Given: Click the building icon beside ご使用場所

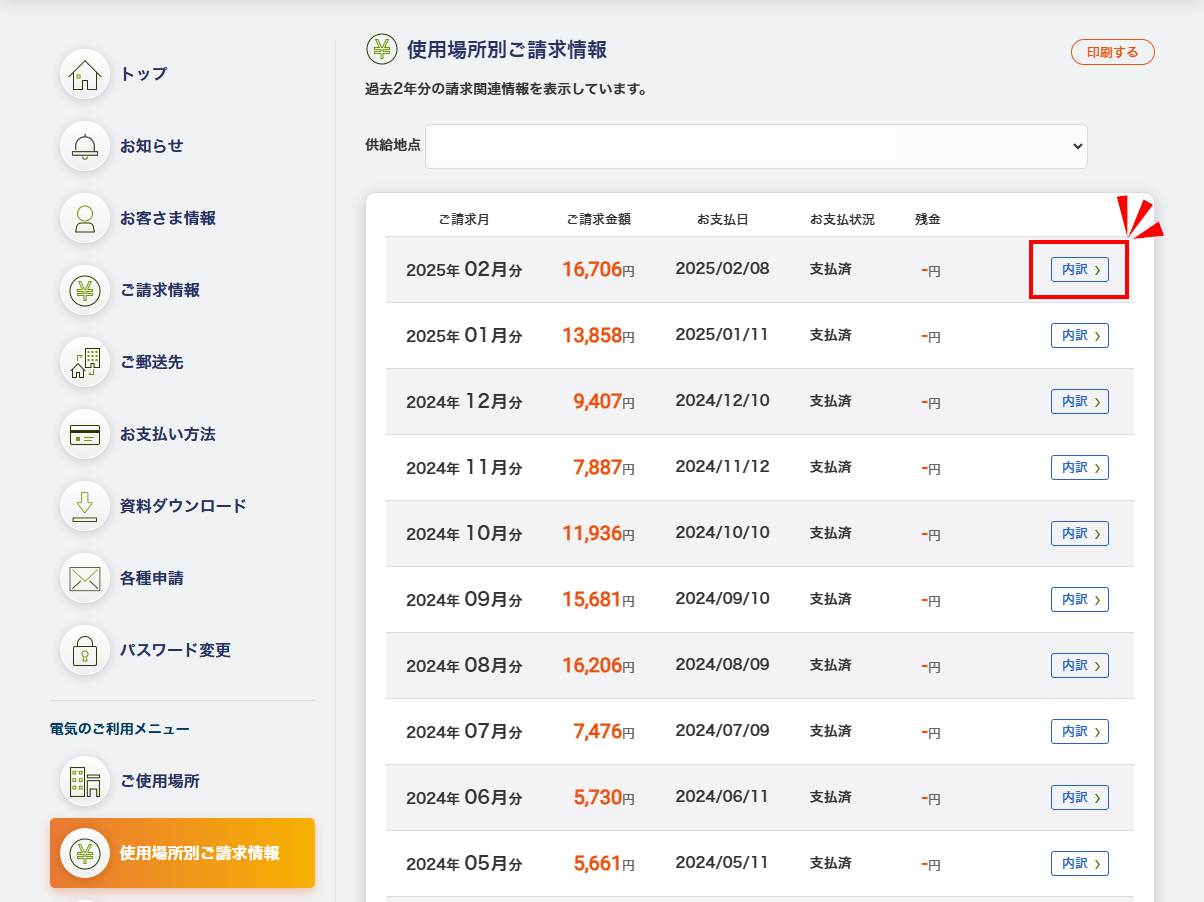Looking at the screenshot, I should coord(85,781).
